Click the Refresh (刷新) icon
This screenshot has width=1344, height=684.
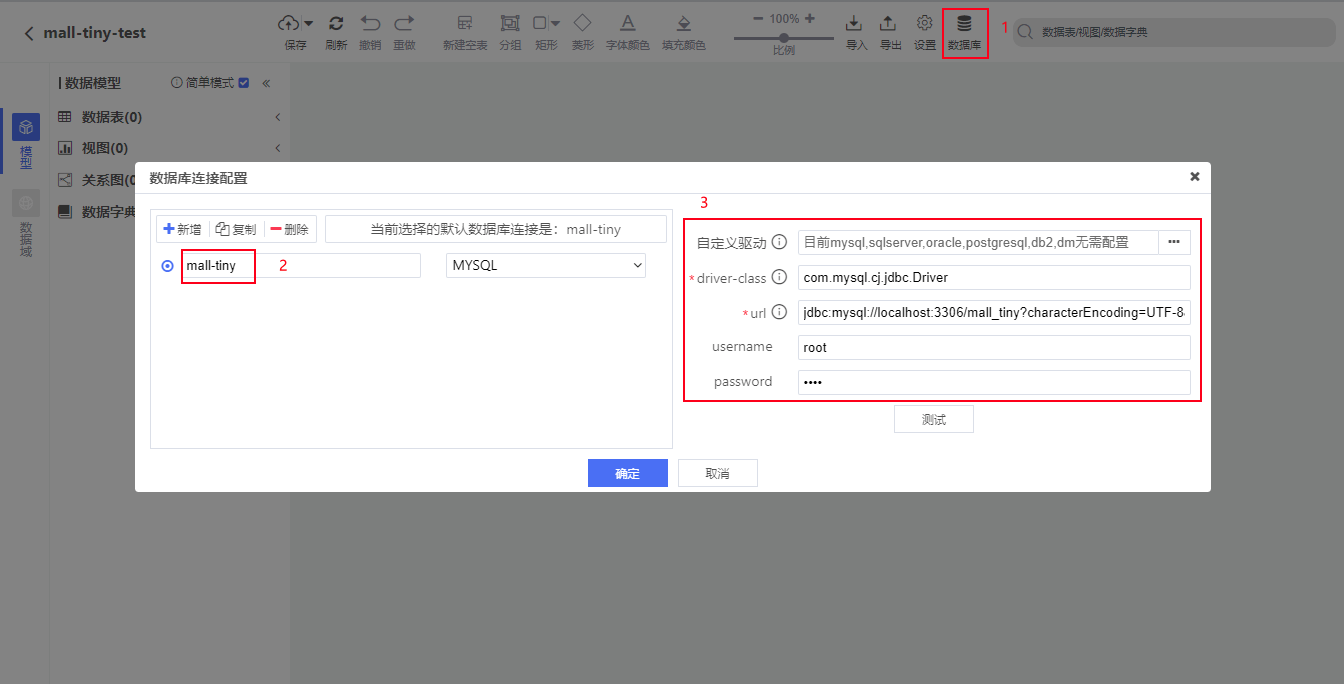pyautogui.click(x=336, y=22)
